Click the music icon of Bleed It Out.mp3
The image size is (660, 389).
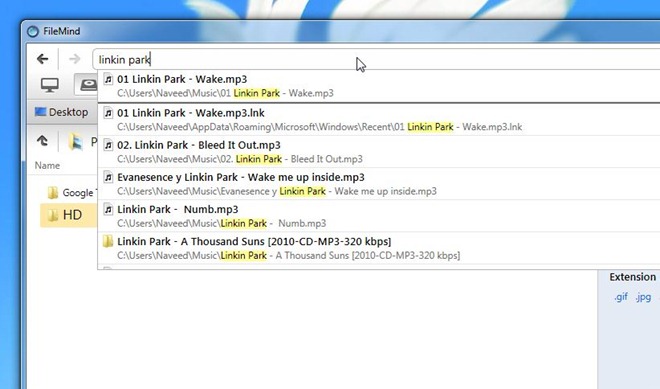coord(109,145)
